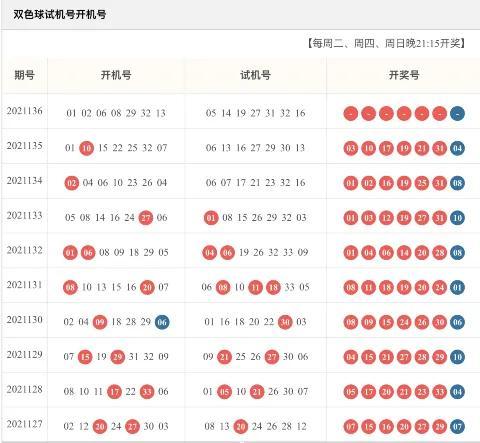Click red ball 04 in row 2021132 试机号

point(209,253)
